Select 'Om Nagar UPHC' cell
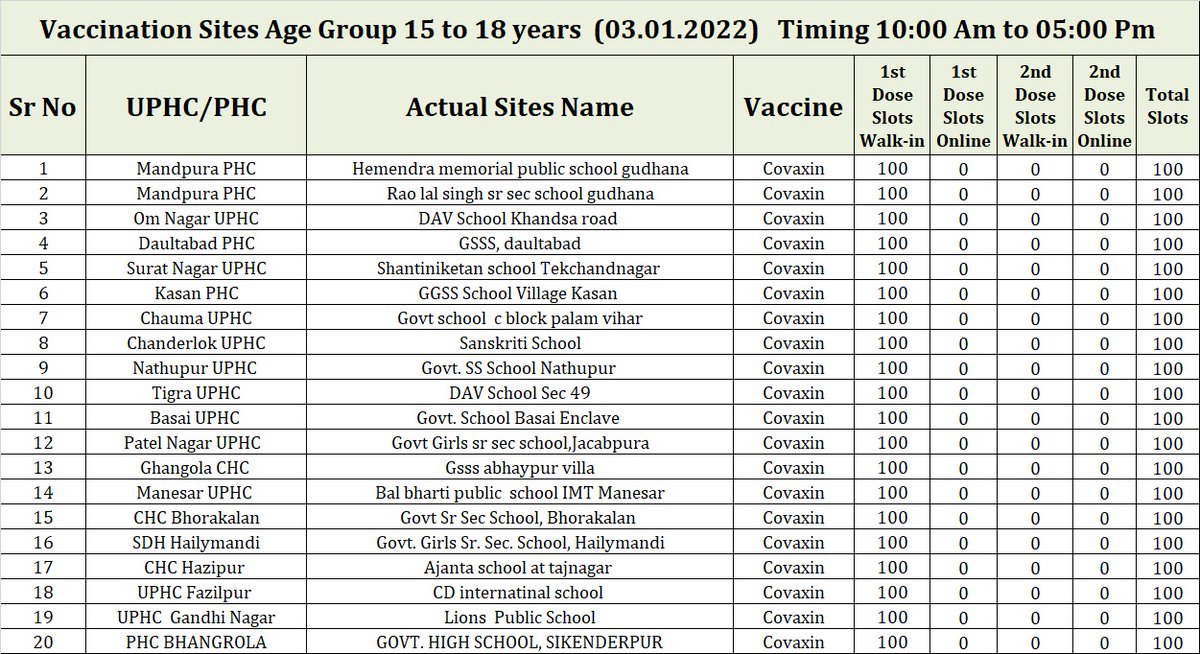 coord(196,219)
